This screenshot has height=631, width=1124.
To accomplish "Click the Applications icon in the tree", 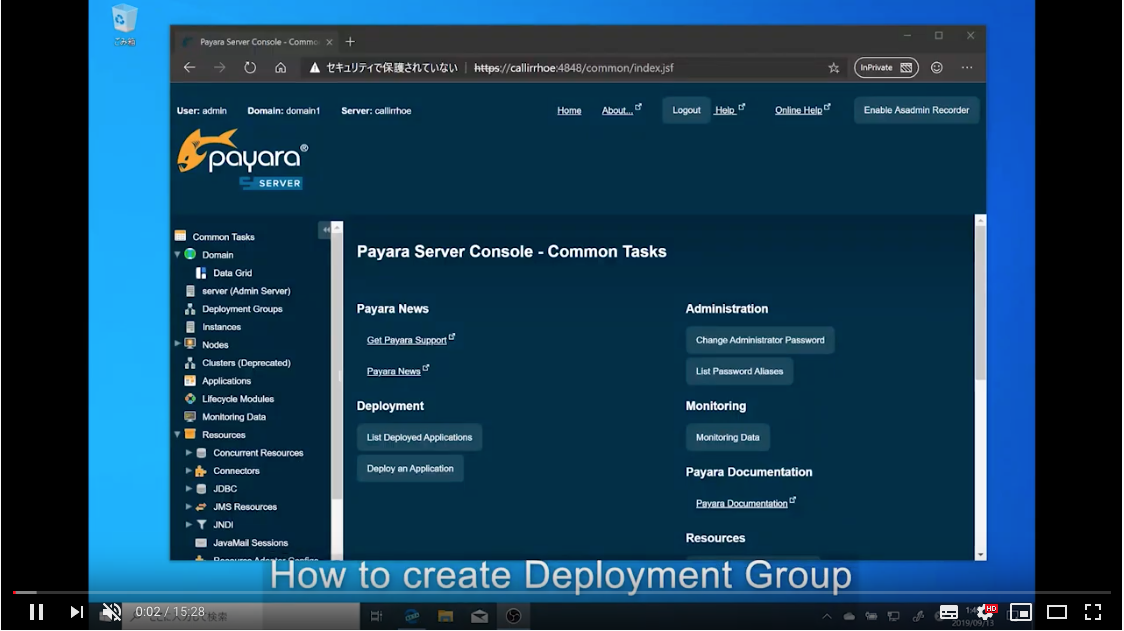I will pyautogui.click(x=190, y=381).
